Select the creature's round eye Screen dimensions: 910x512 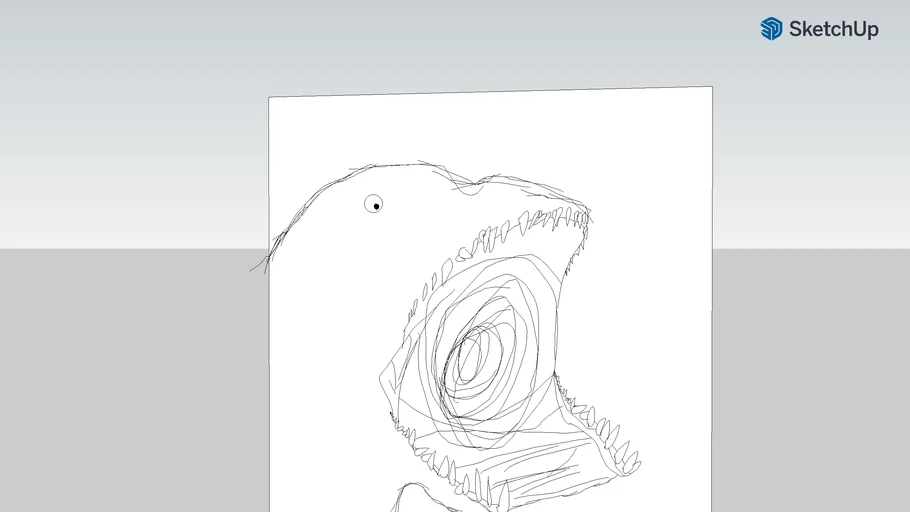(374, 204)
